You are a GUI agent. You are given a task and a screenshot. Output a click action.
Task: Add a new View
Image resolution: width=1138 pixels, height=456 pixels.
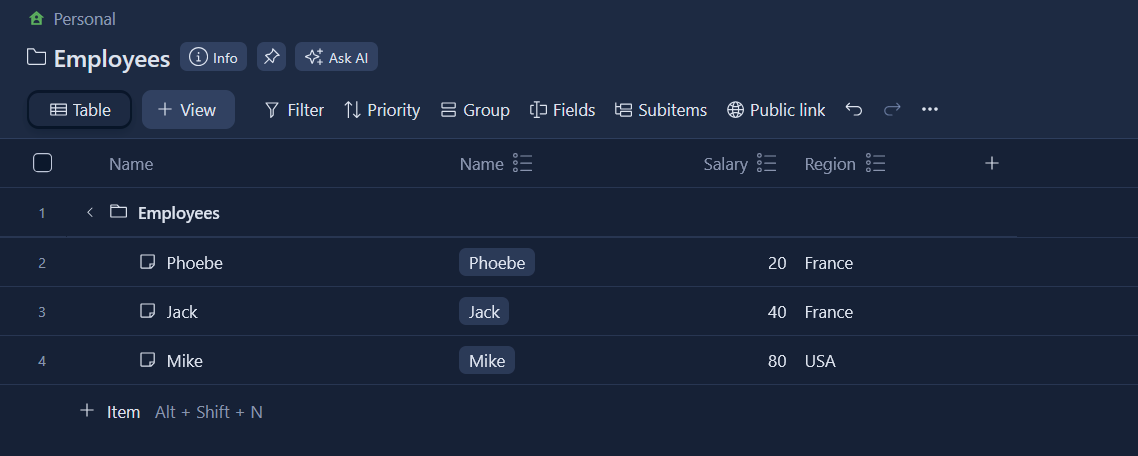pyautogui.click(x=188, y=110)
